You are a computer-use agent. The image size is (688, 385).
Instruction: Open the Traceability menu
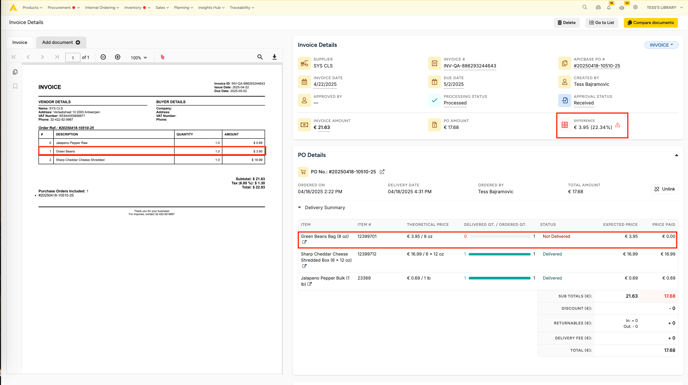pyautogui.click(x=242, y=8)
